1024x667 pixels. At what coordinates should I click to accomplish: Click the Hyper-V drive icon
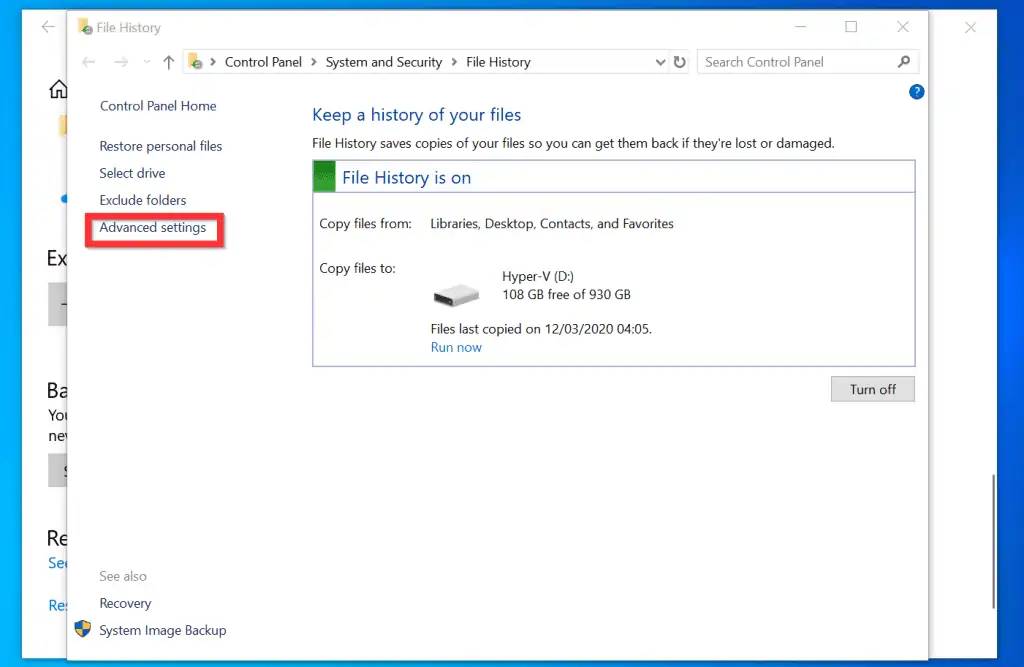(x=456, y=294)
